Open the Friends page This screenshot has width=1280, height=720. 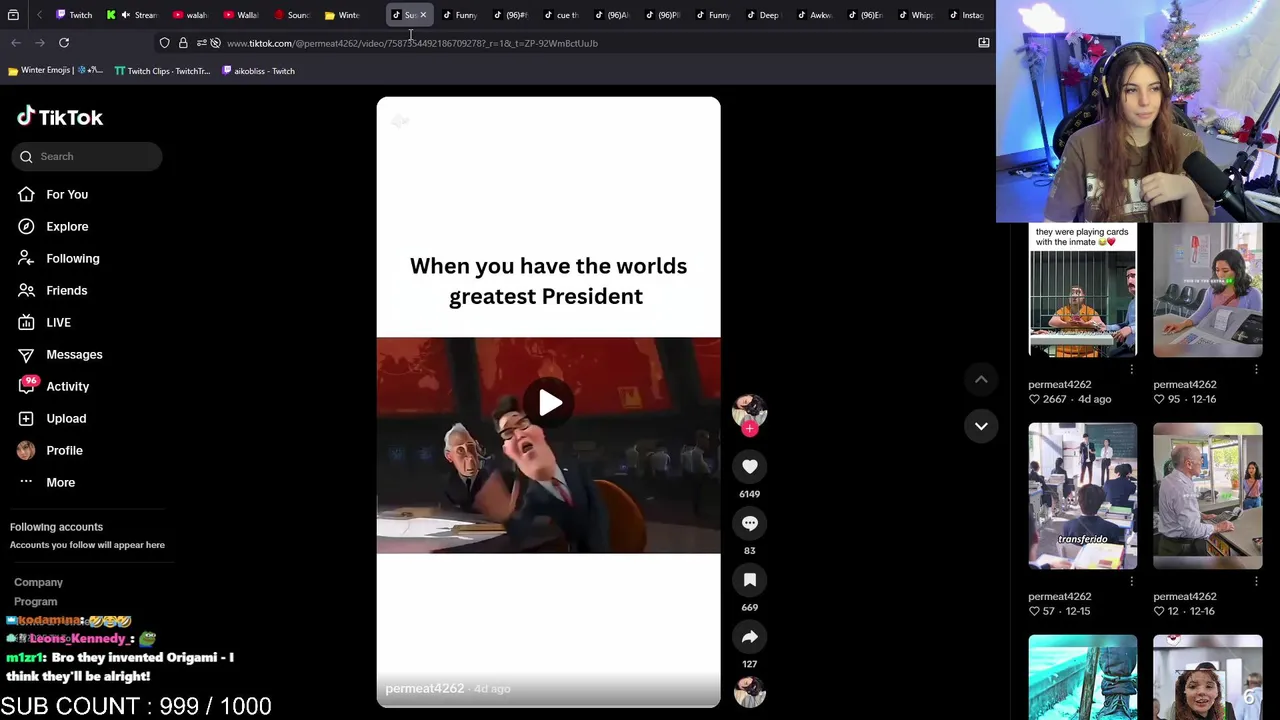click(x=66, y=290)
